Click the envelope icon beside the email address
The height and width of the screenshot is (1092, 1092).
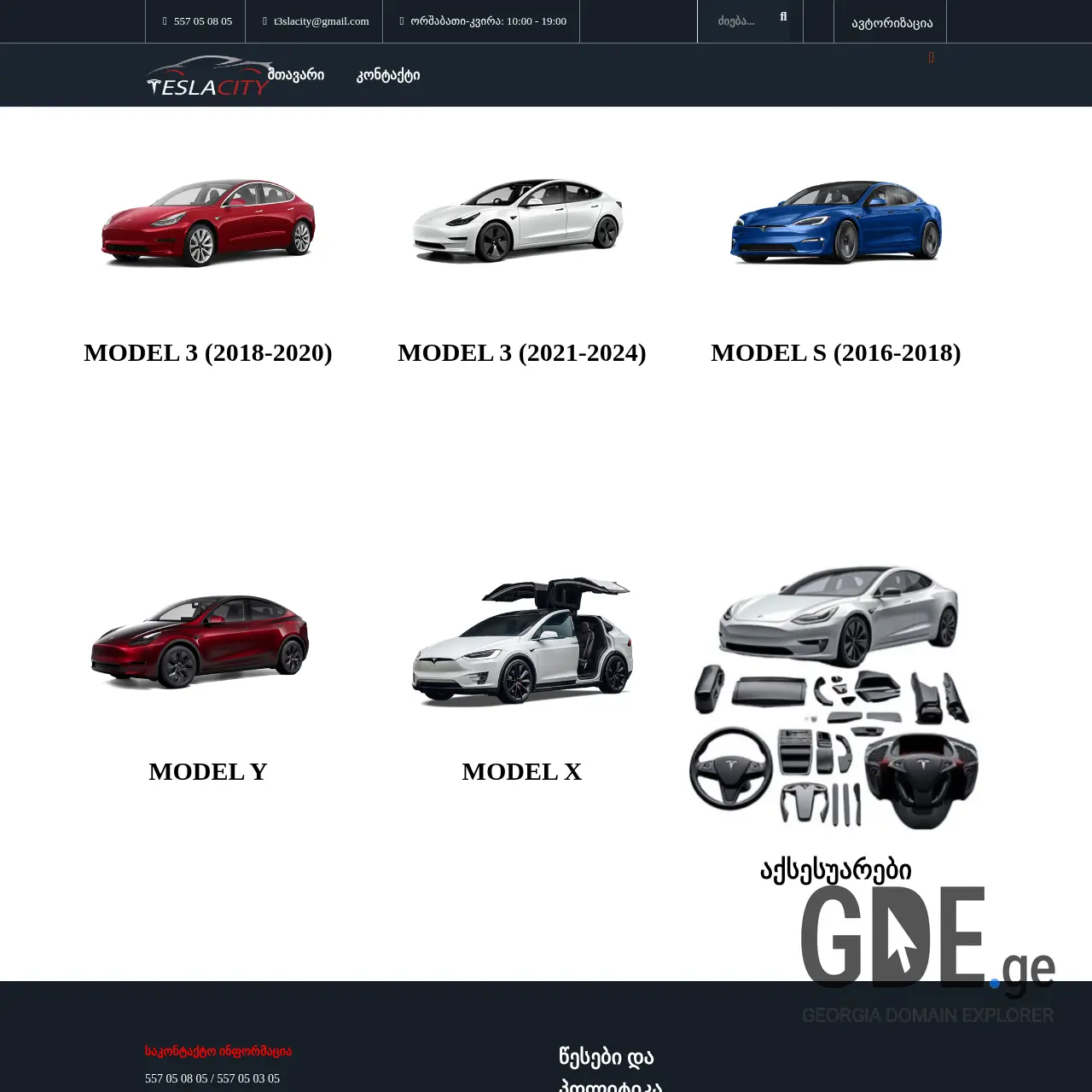(x=265, y=21)
